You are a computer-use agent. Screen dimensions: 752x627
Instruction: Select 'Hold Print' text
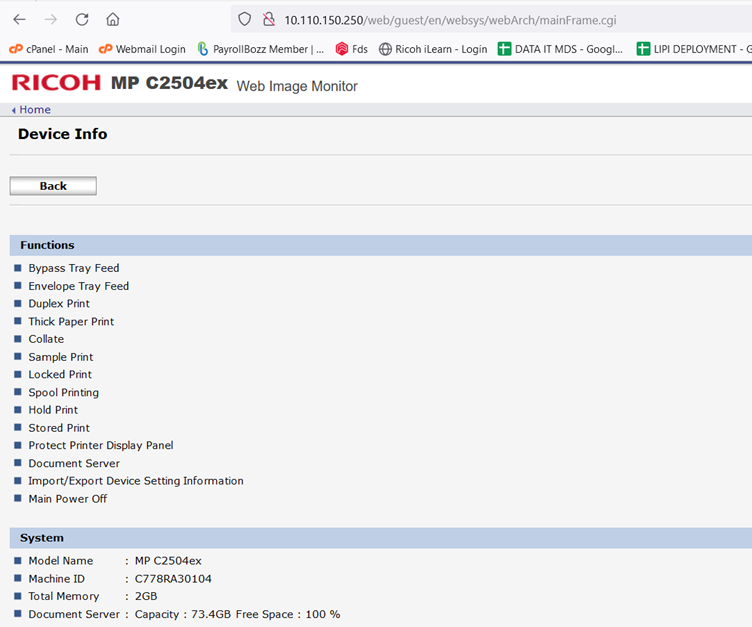[x=53, y=410]
